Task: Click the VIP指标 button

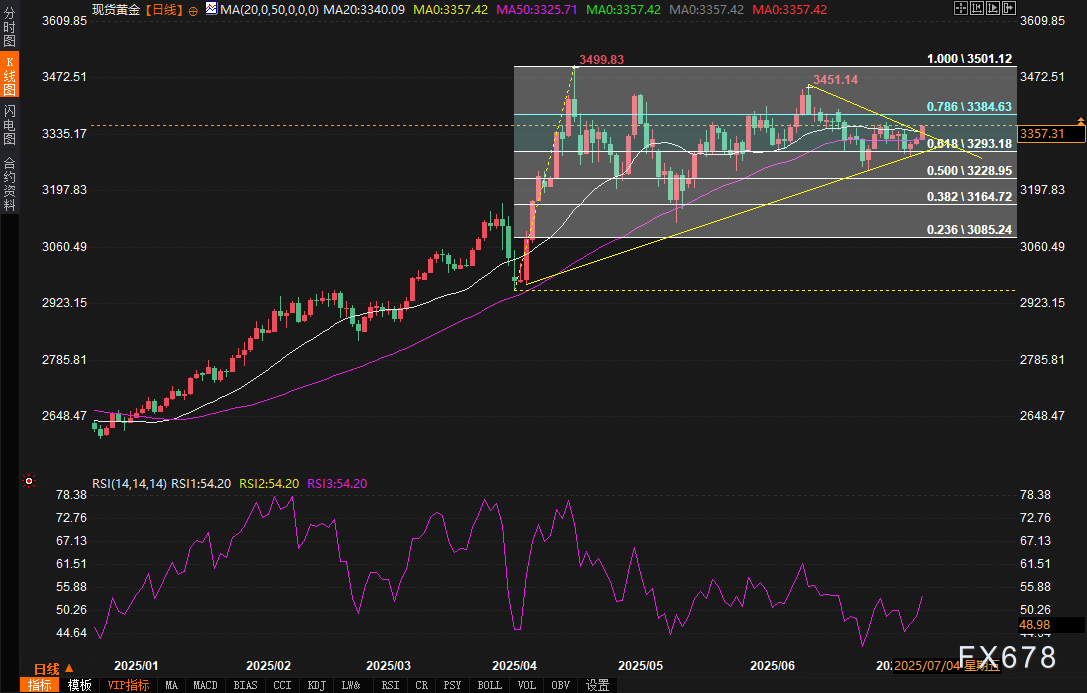Action: click(128, 685)
